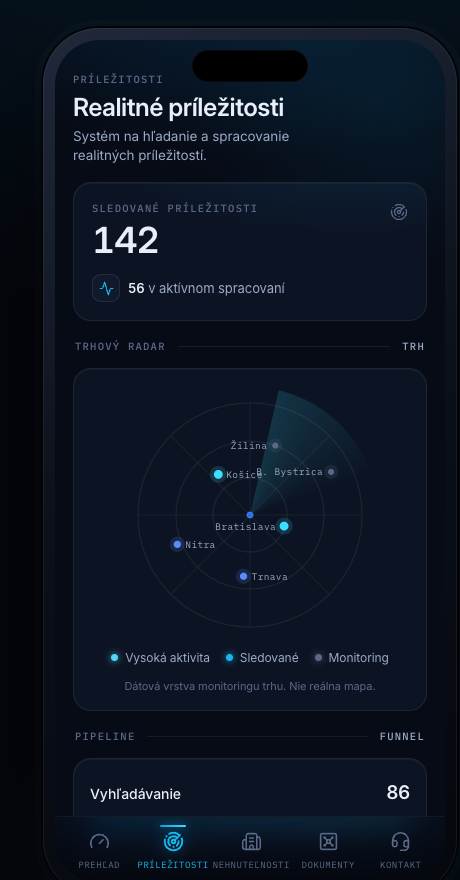Tap the Kontakt headset icon

[400, 841]
